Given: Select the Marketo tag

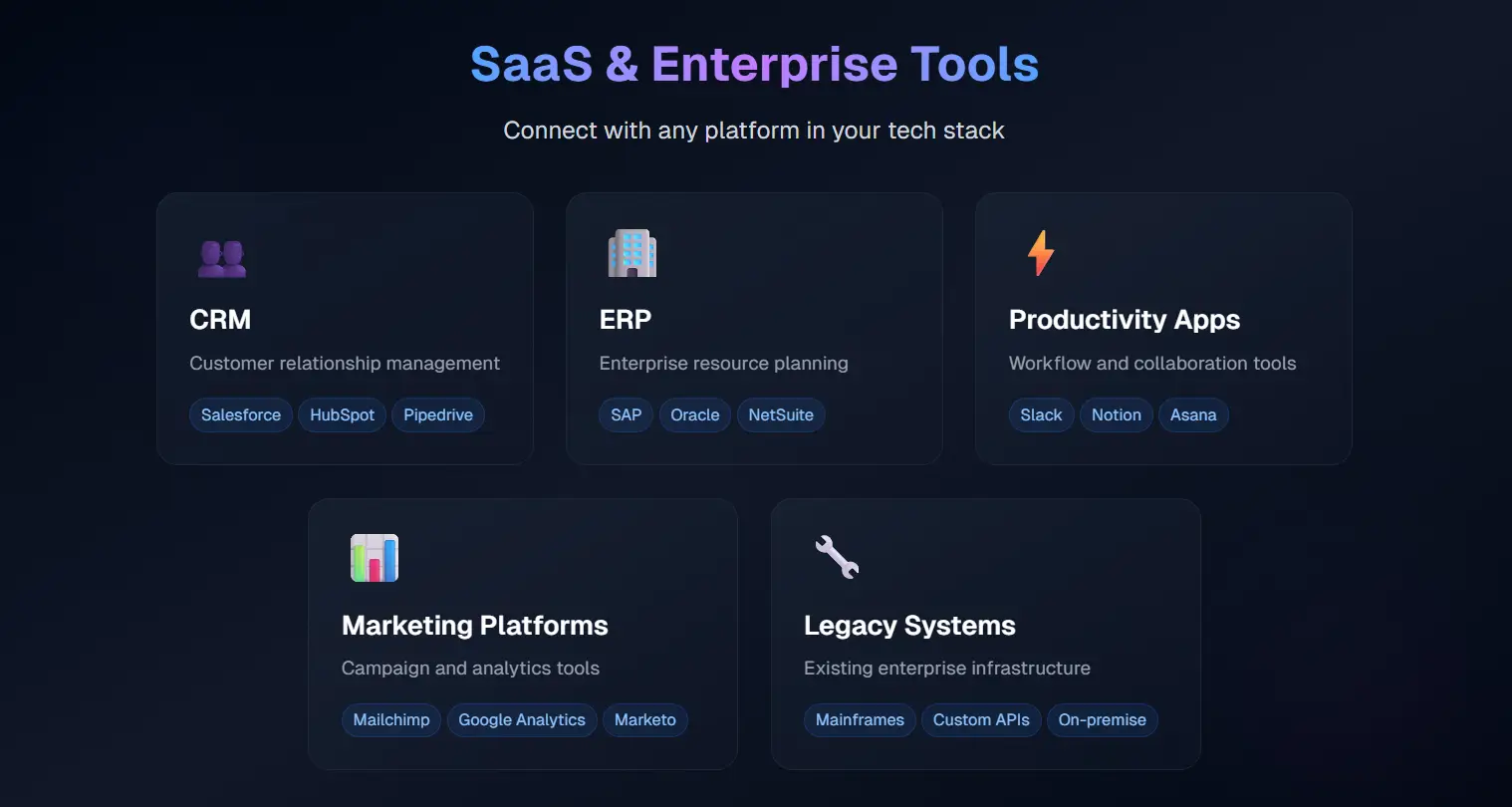Looking at the screenshot, I should click(645, 720).
